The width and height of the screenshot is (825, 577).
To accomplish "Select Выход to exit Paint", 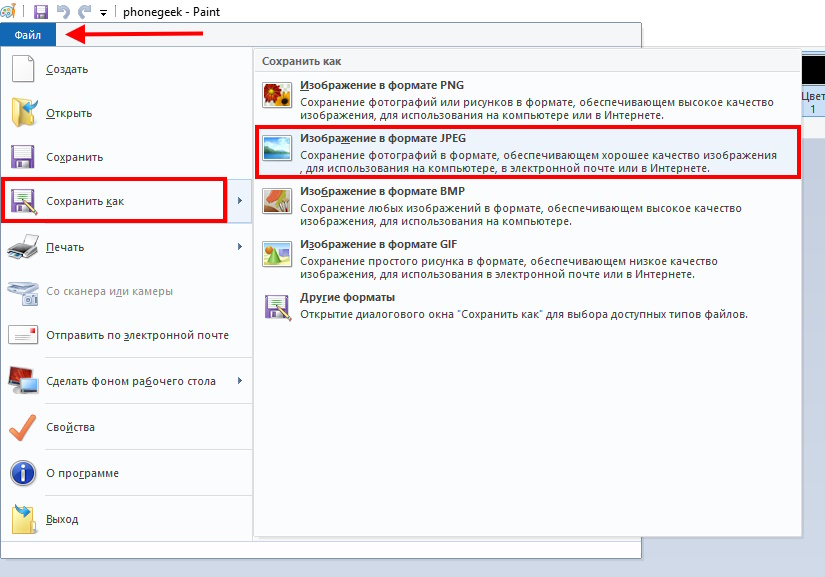I will tap(126, 519).
